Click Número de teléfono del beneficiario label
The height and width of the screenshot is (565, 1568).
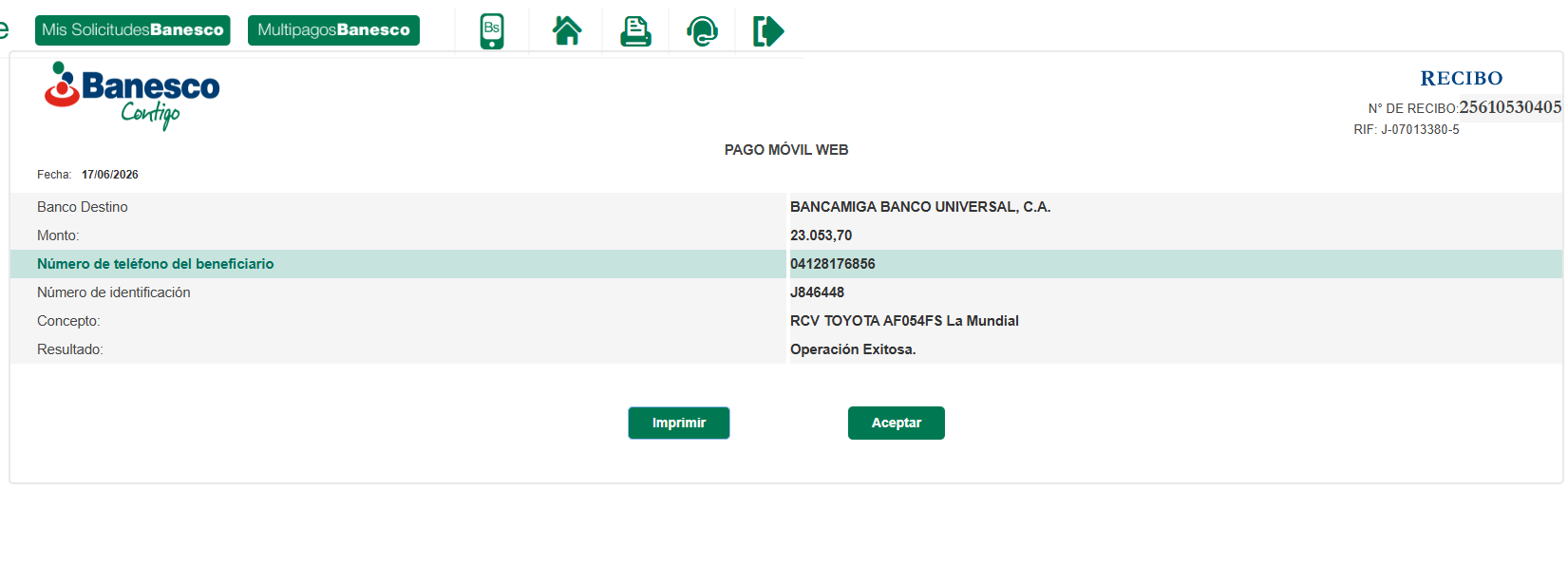point(156,264)
